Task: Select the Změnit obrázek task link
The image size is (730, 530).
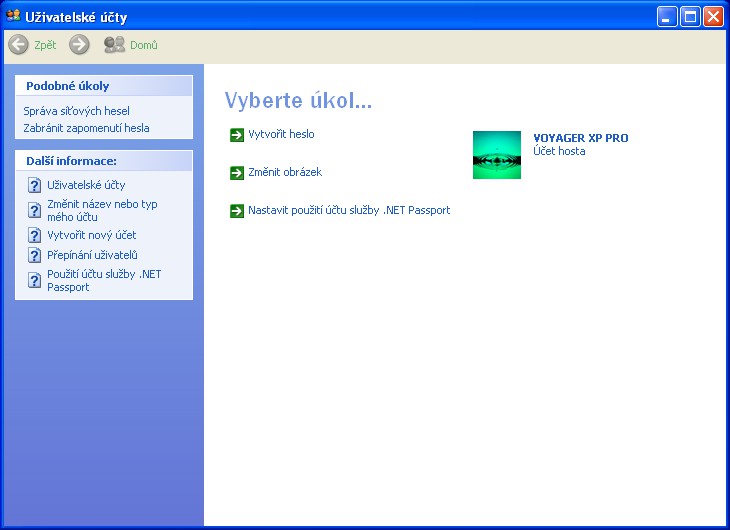Action: [284, 172]
